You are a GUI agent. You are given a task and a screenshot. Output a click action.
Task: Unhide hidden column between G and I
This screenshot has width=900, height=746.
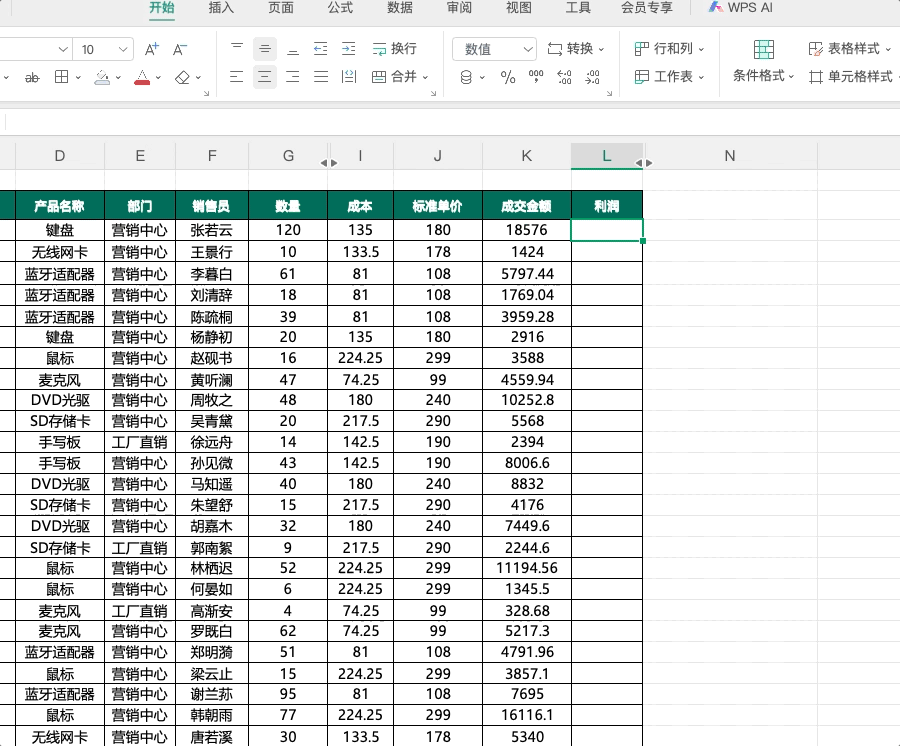point(329,163)
